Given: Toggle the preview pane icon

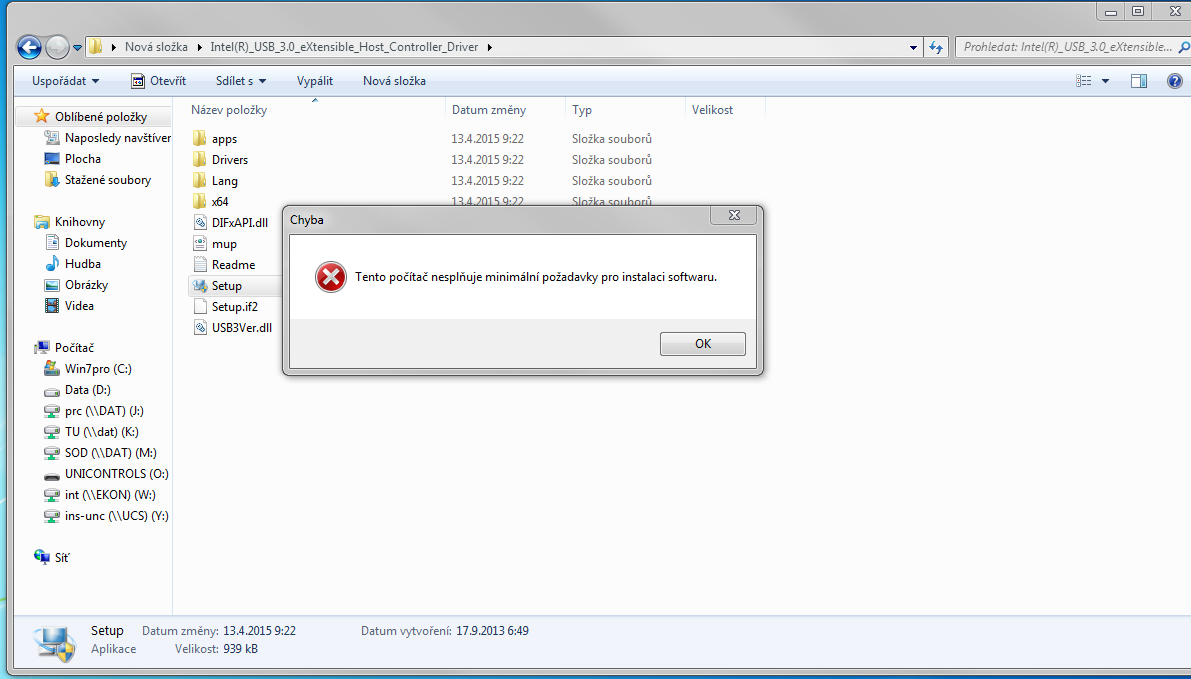Looking at the screenshot, I should pyautogui.click(x=1139, y=81).
